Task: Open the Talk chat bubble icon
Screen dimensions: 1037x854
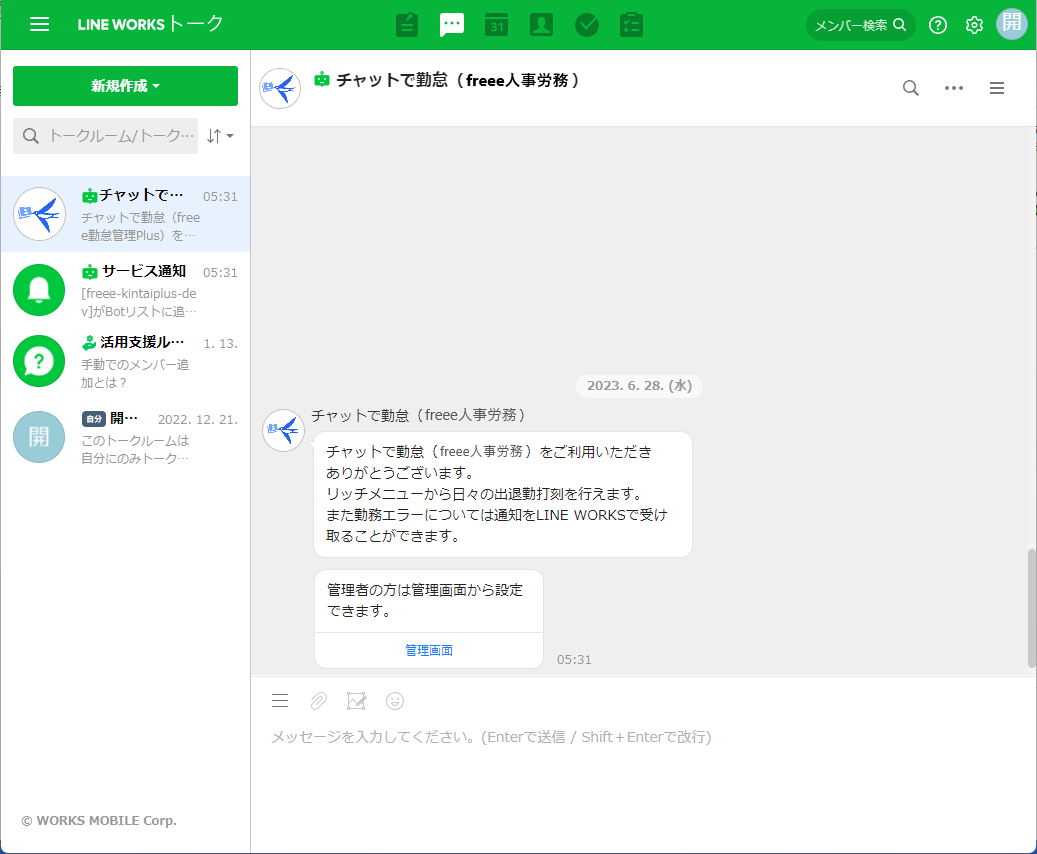Action: click(x=452, y=25)
